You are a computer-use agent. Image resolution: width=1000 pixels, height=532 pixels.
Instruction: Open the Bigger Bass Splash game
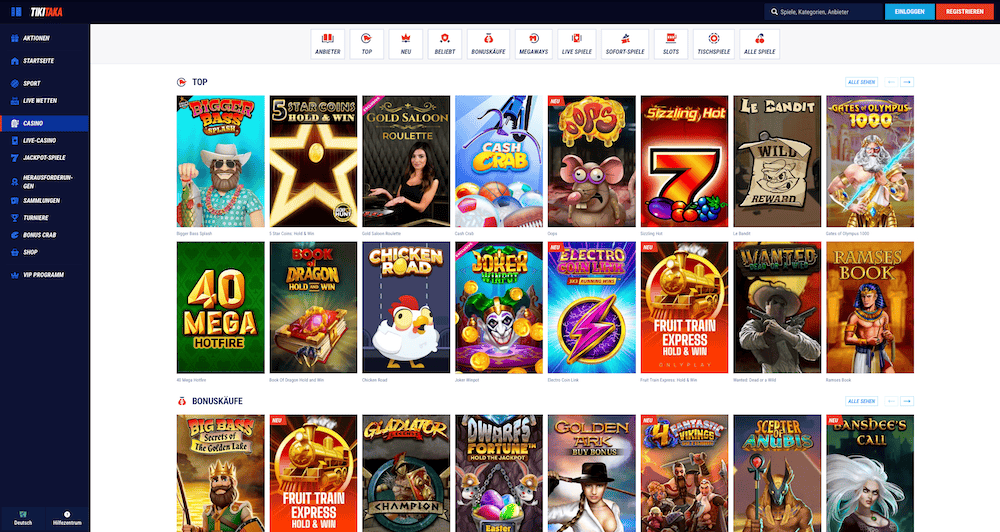click(x=221, y=161)
